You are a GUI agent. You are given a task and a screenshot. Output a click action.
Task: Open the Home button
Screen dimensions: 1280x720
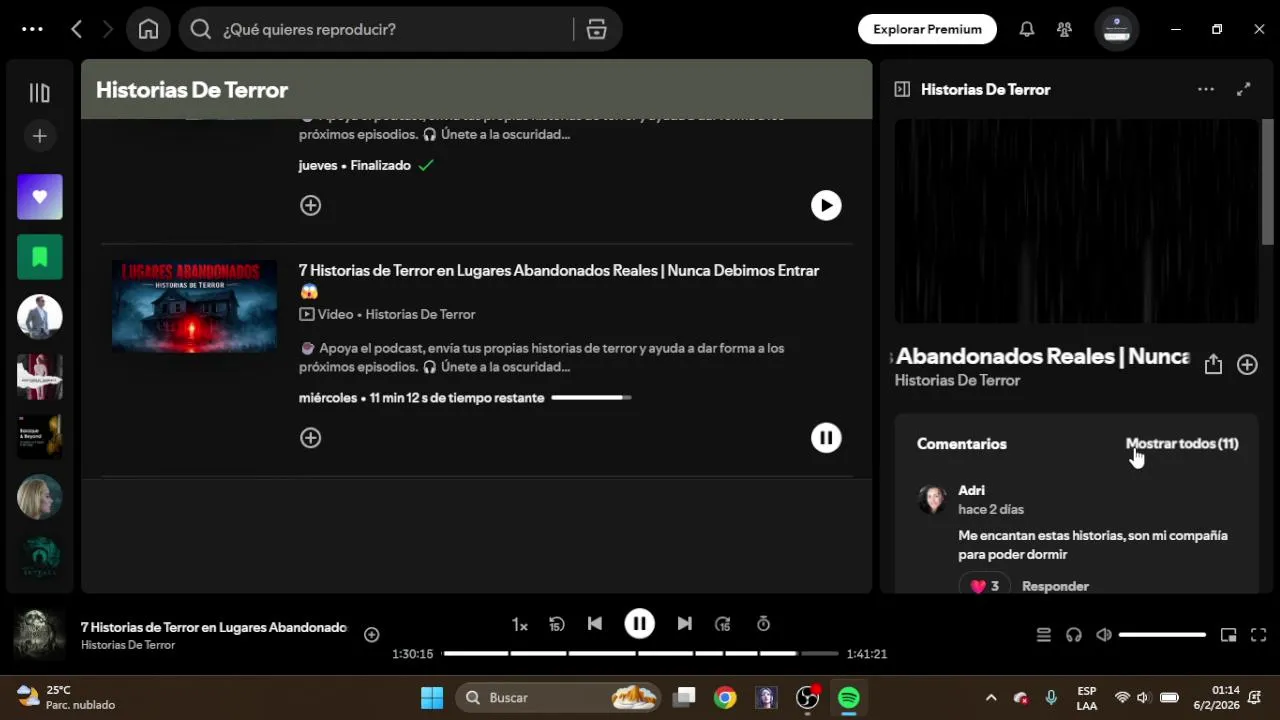click(x=148, y=29)
